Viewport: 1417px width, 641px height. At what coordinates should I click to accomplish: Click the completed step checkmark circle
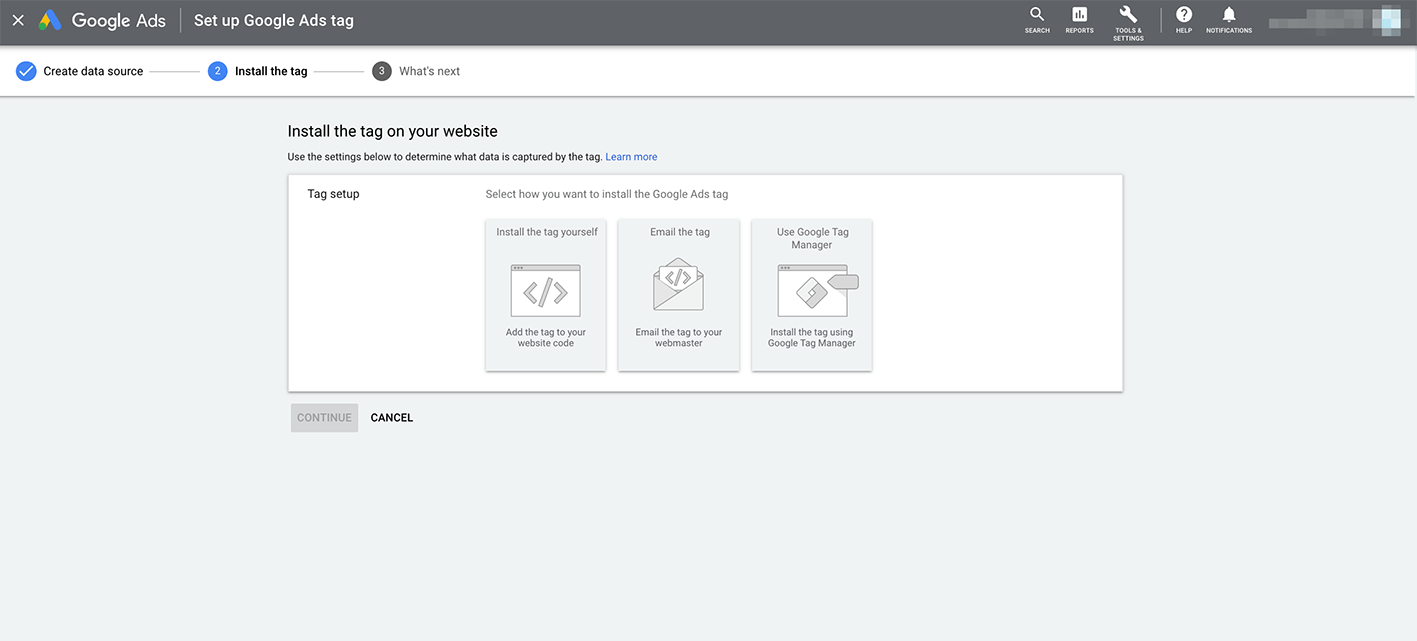click(26, 71)
